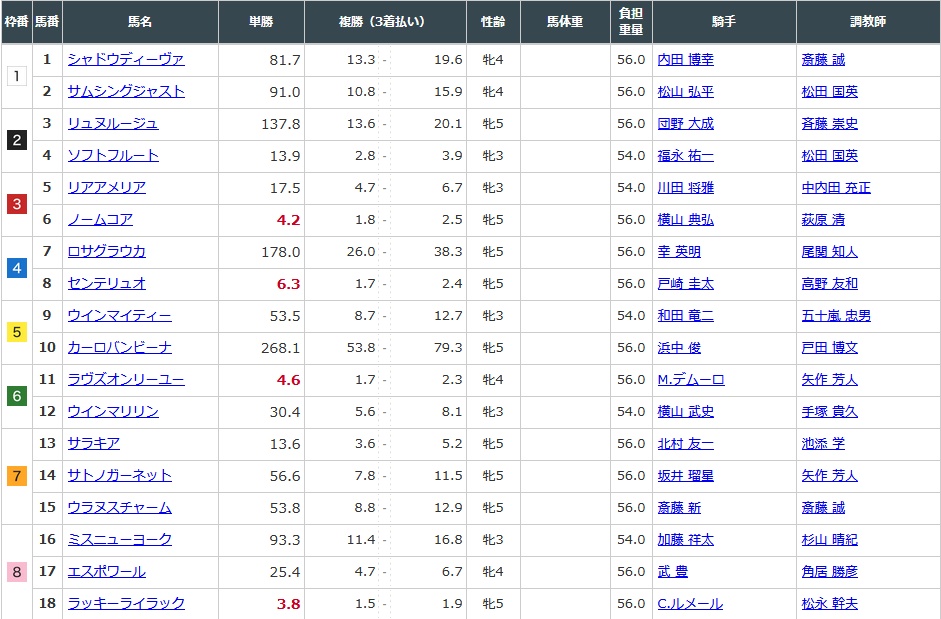Open jockey link 武 豊
This screenshot has width=941, height=619.
point(672,572)
